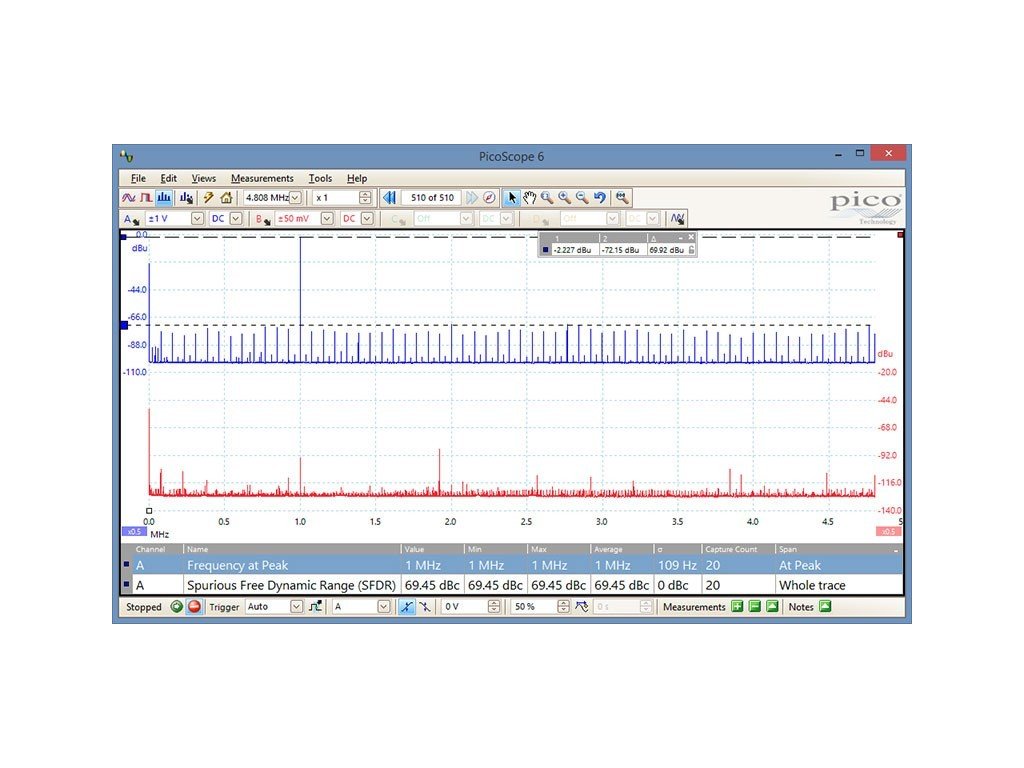Open the Tools menu
Viewport: 1024px width, 768px height.
pos(320,178)
